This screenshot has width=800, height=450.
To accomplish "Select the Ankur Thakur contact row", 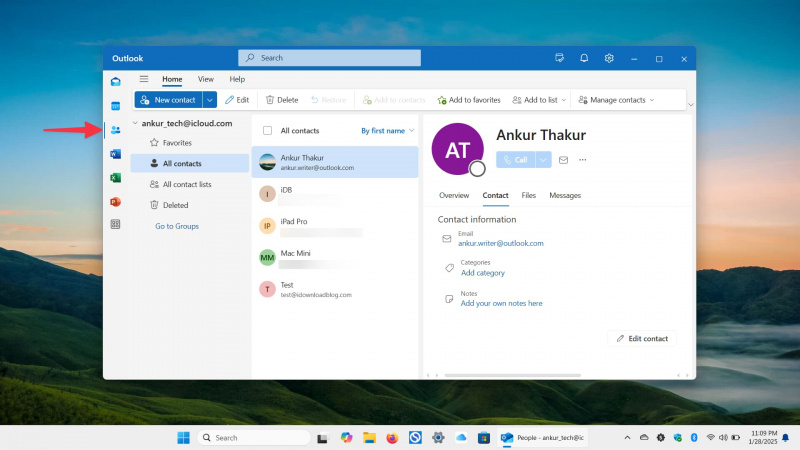I will [335, 162].
